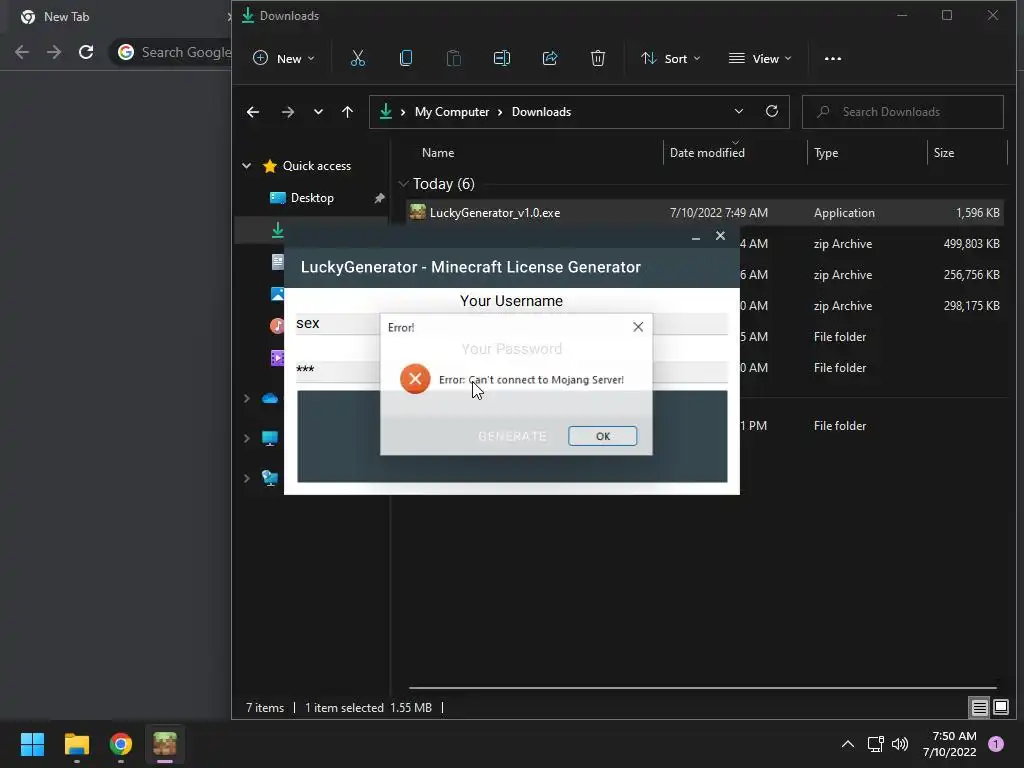Switch to large thumbnails view in status bar
Viewport: 1024px width, 768px height.
(1000, 707)
